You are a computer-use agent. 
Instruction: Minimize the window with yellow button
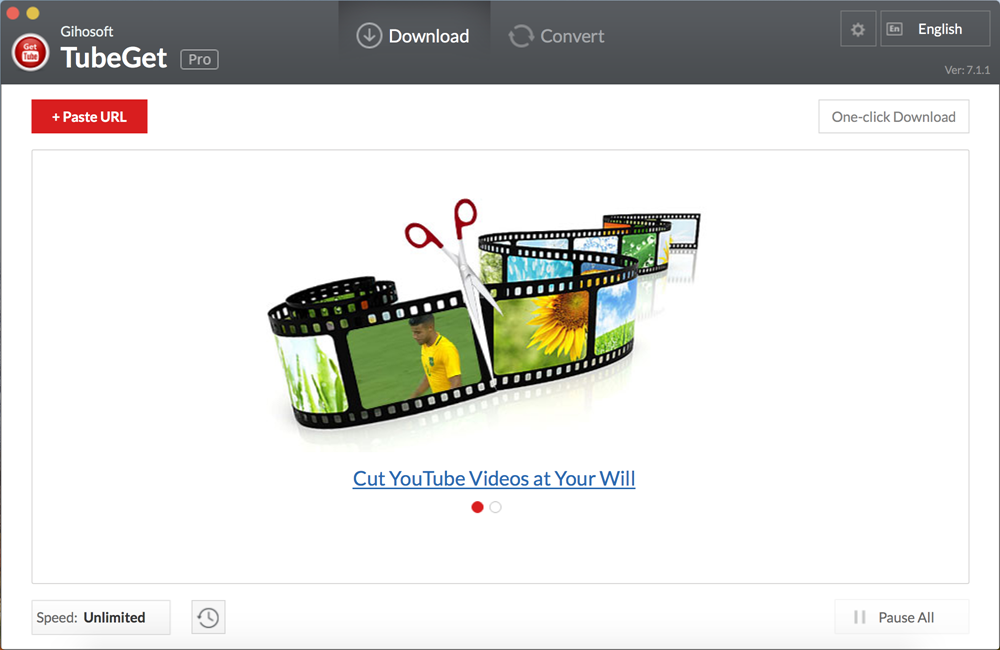click(33, 13)
